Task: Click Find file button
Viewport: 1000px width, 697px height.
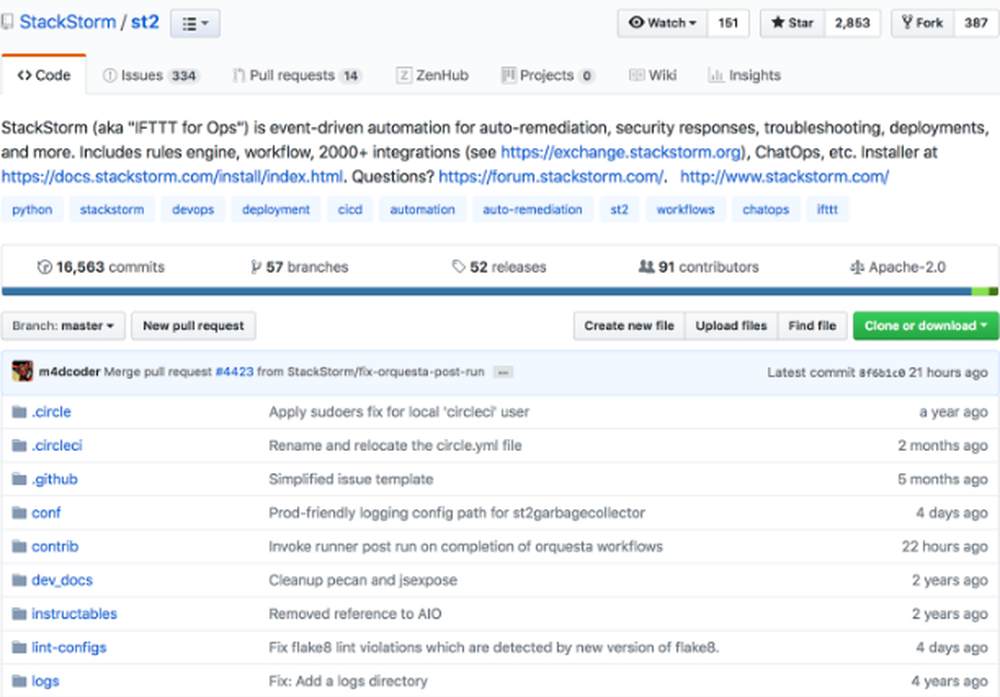Action: click(x=812, y=326)
